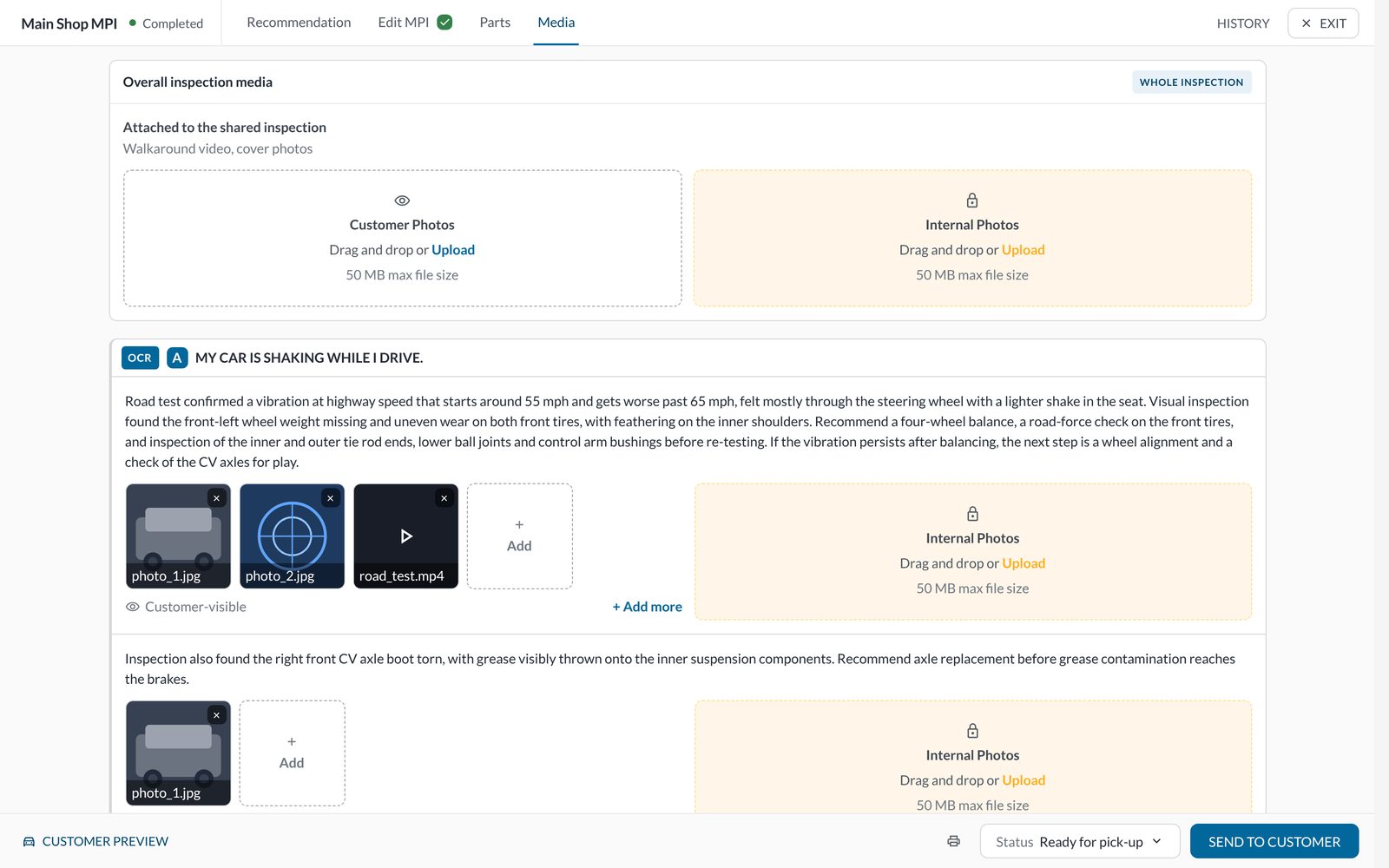Remove photo_1.jpg from CV axle finding
Viewport: 1389px width, 868px height.
click(217, 715)
